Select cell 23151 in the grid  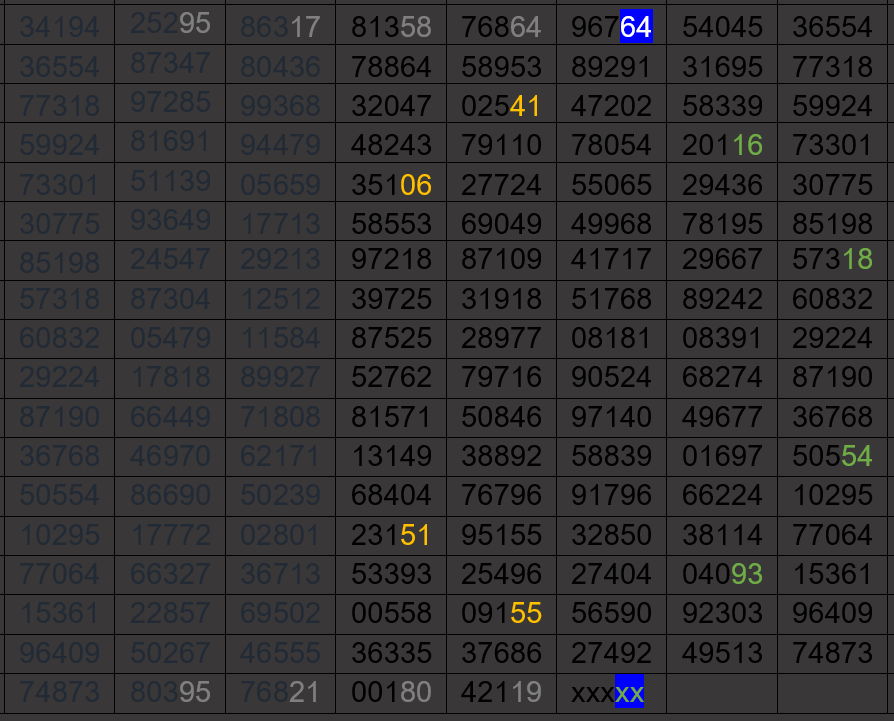point(391,535)
